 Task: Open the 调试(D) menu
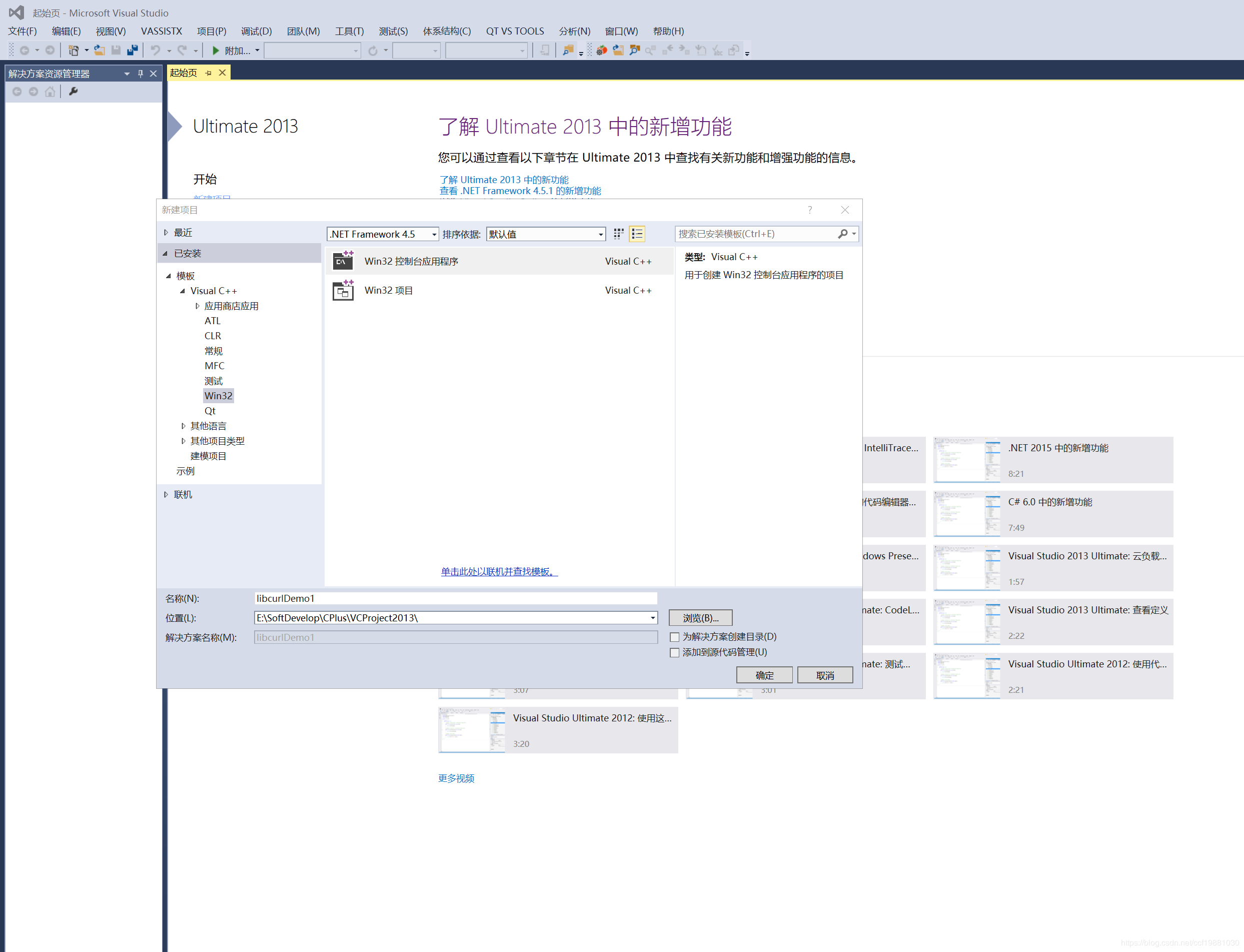coord(256,31)
